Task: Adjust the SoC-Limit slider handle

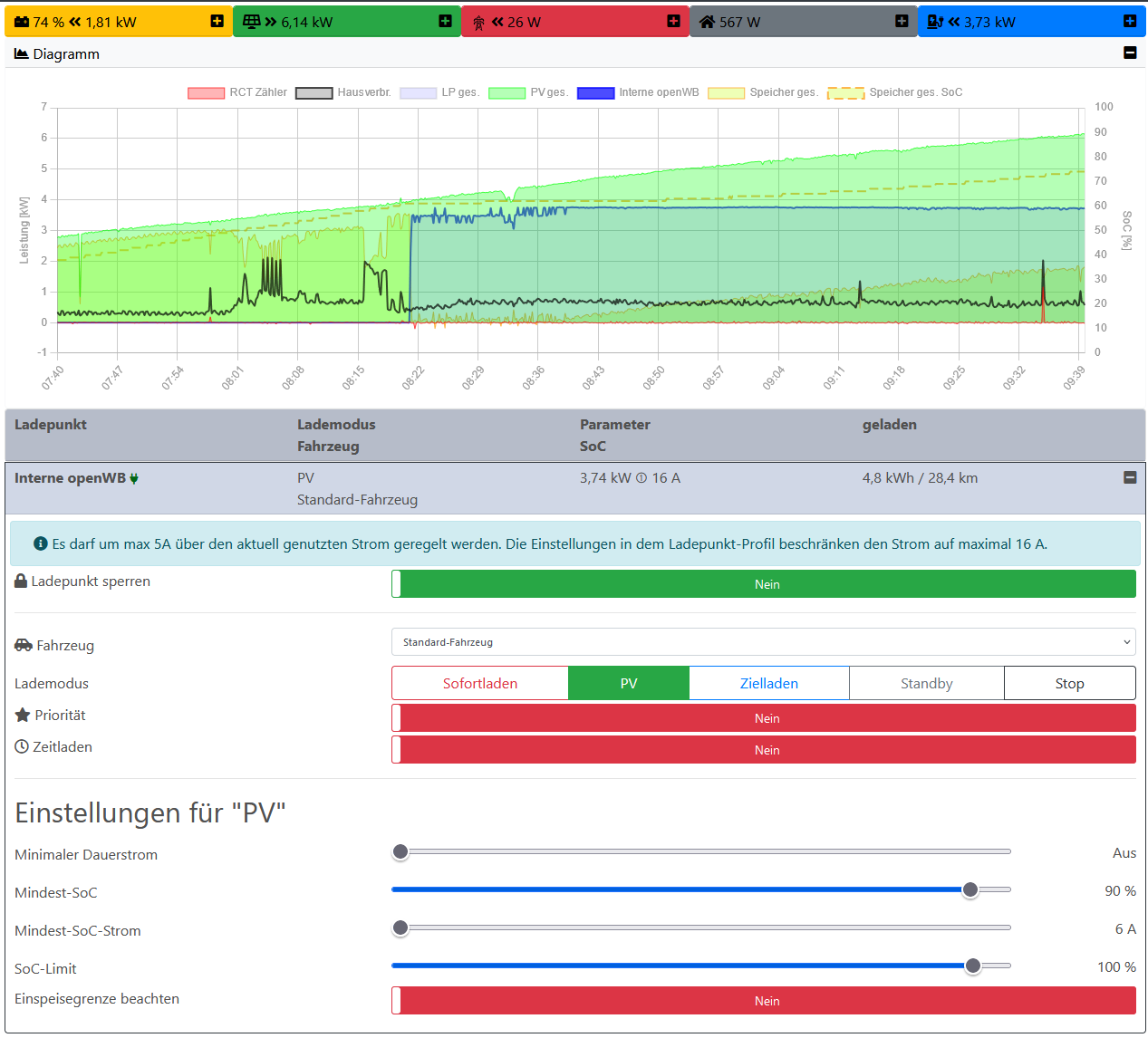Action: 973,966
